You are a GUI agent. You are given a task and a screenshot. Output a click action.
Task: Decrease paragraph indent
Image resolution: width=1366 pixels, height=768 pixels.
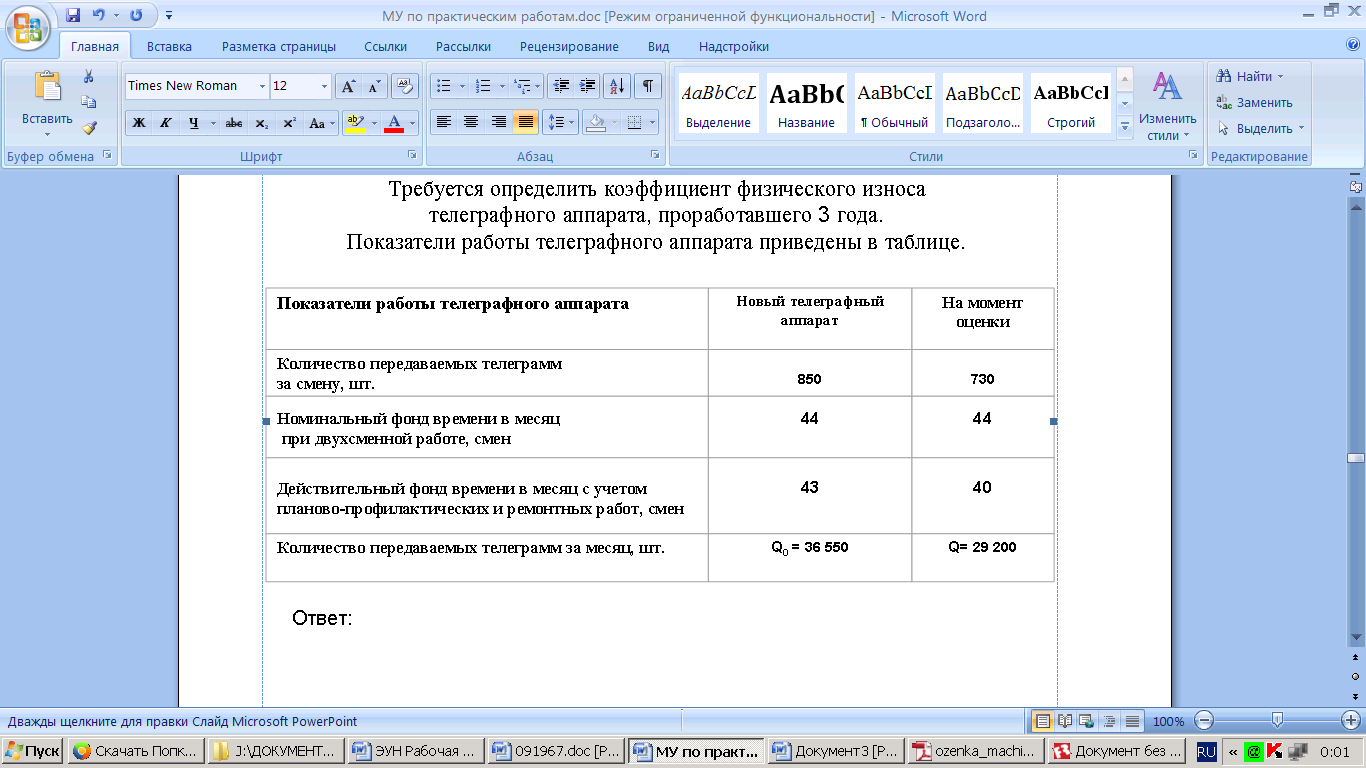(x=561, y=86)
